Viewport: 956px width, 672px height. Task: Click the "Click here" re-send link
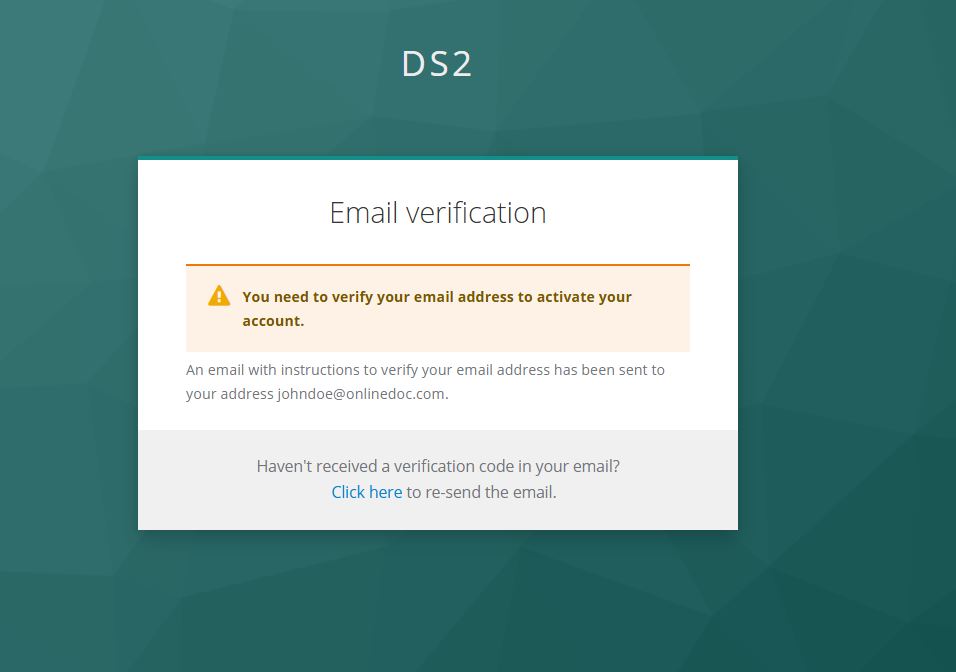[366, 492]
